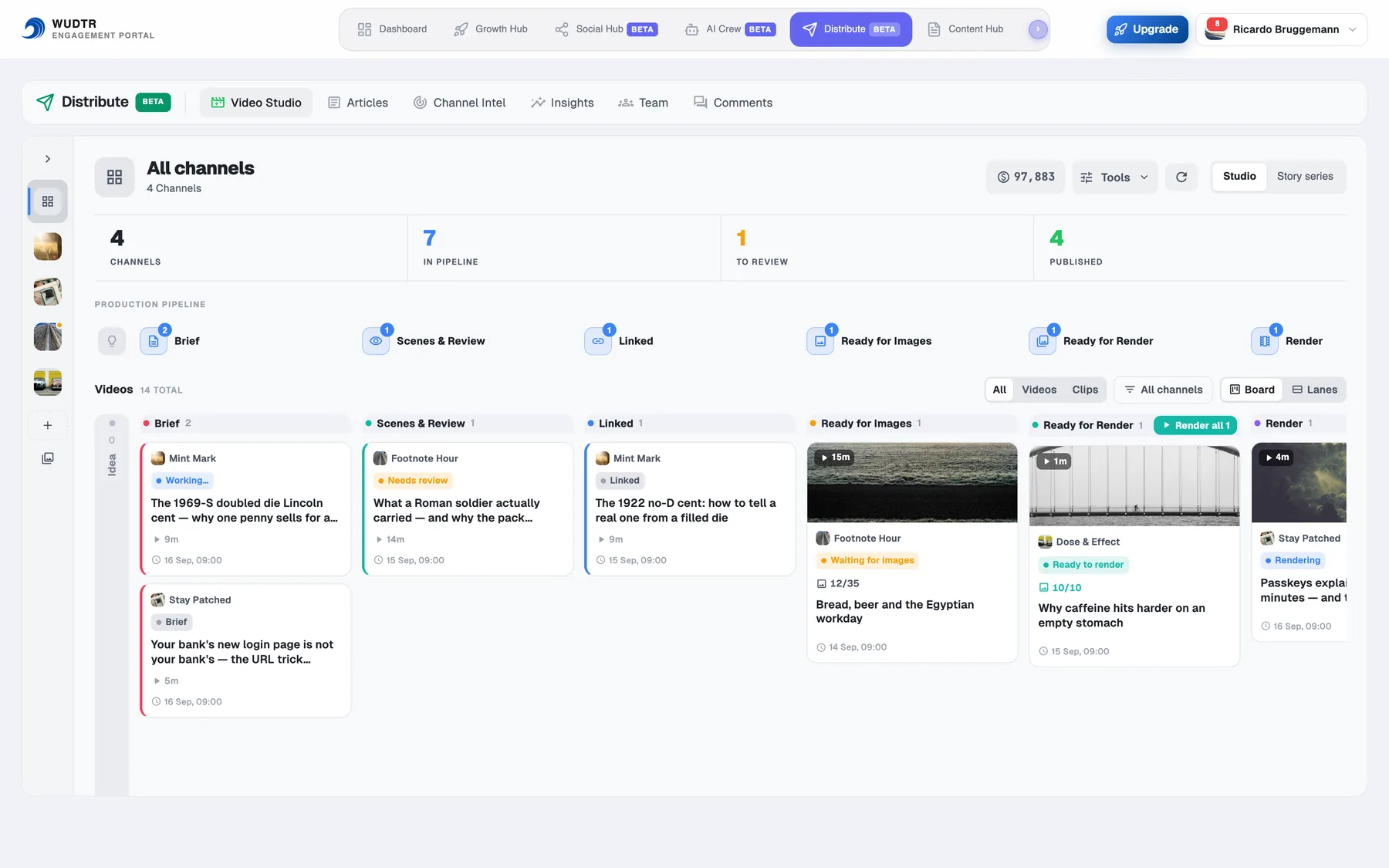The width and height of the screenshot is (1389, 868).
Task: Click the Scenes & Review eye icon
Action: click(x=376, y=341)
